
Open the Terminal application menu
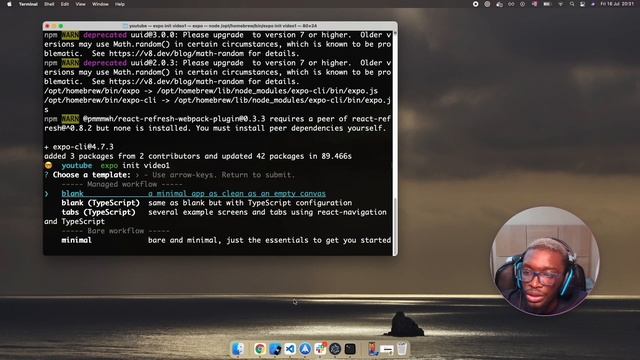click(x=28, y=4)
